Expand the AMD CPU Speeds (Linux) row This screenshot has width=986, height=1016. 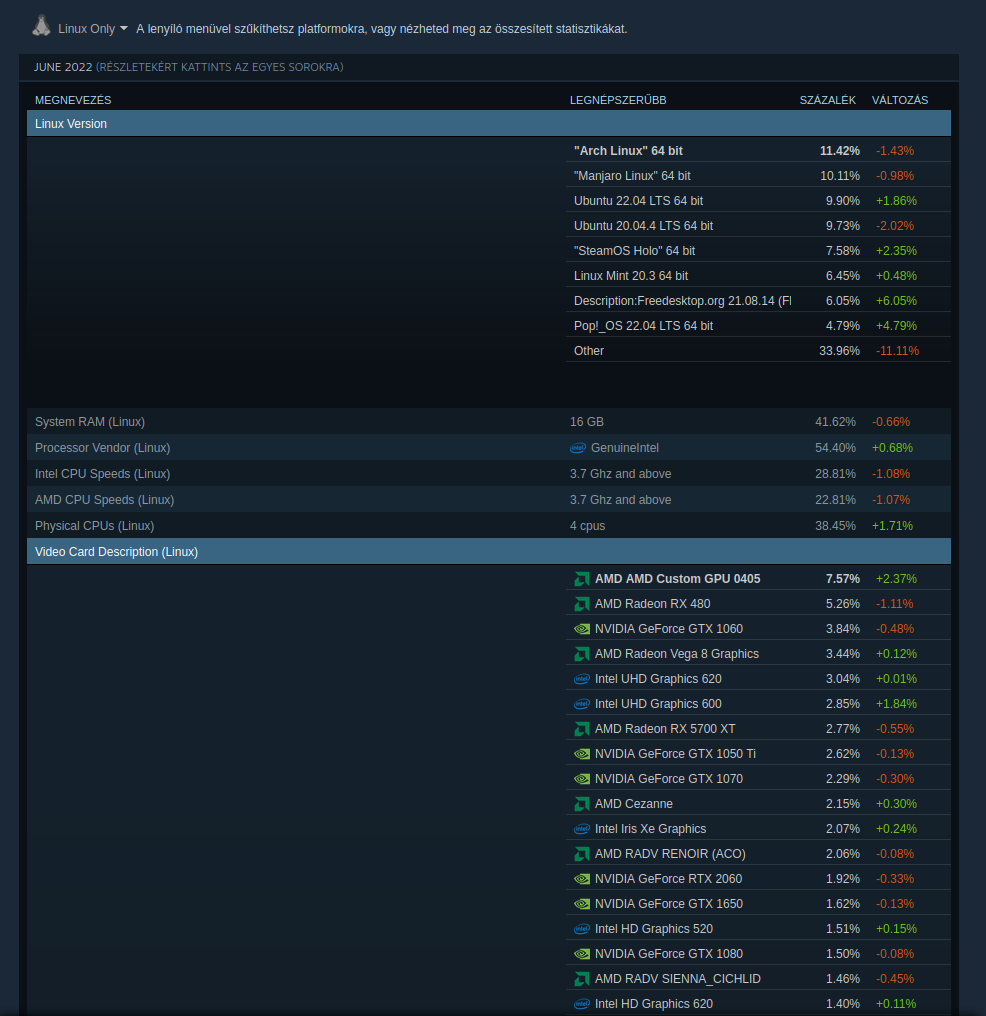tap(488, 500)
